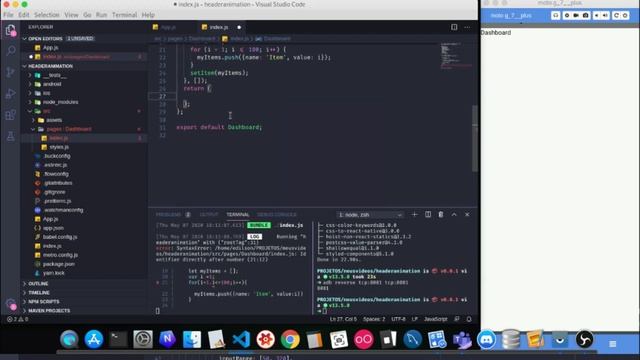Screen dimensions: 640x360
Task: Open App Store in dock
Action: click(x=94, y=339)
